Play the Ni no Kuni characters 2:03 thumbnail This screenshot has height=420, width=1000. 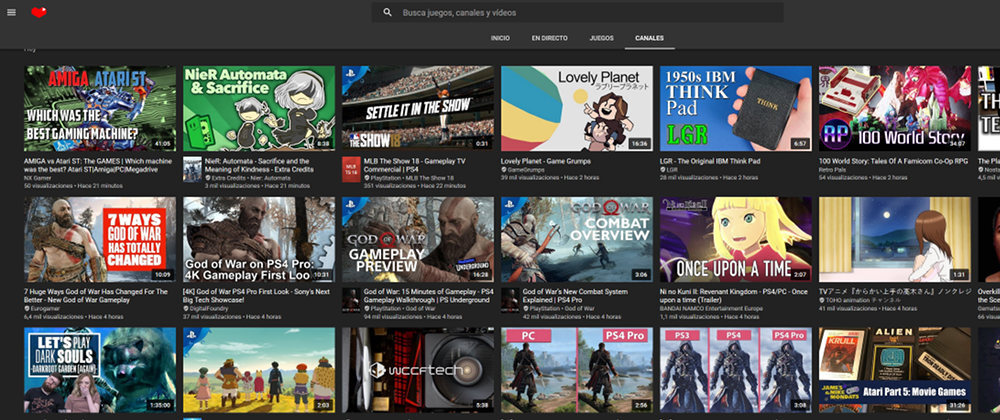pos(259,370)
